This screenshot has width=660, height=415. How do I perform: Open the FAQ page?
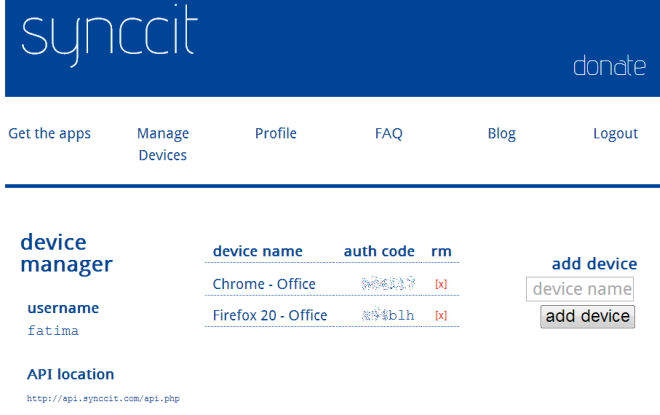pyautogui.click(x=389, y=133)
